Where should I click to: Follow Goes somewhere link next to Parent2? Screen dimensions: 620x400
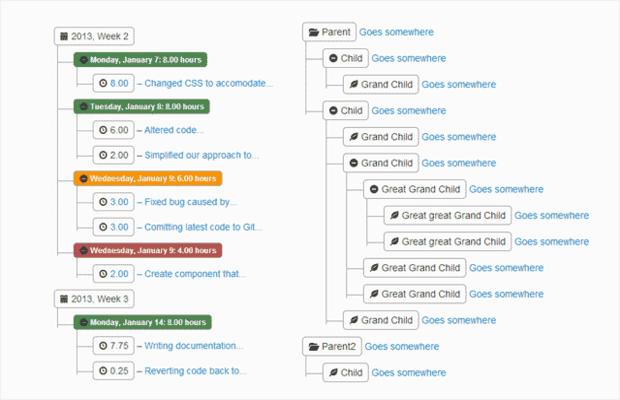[x=402, y=347]
